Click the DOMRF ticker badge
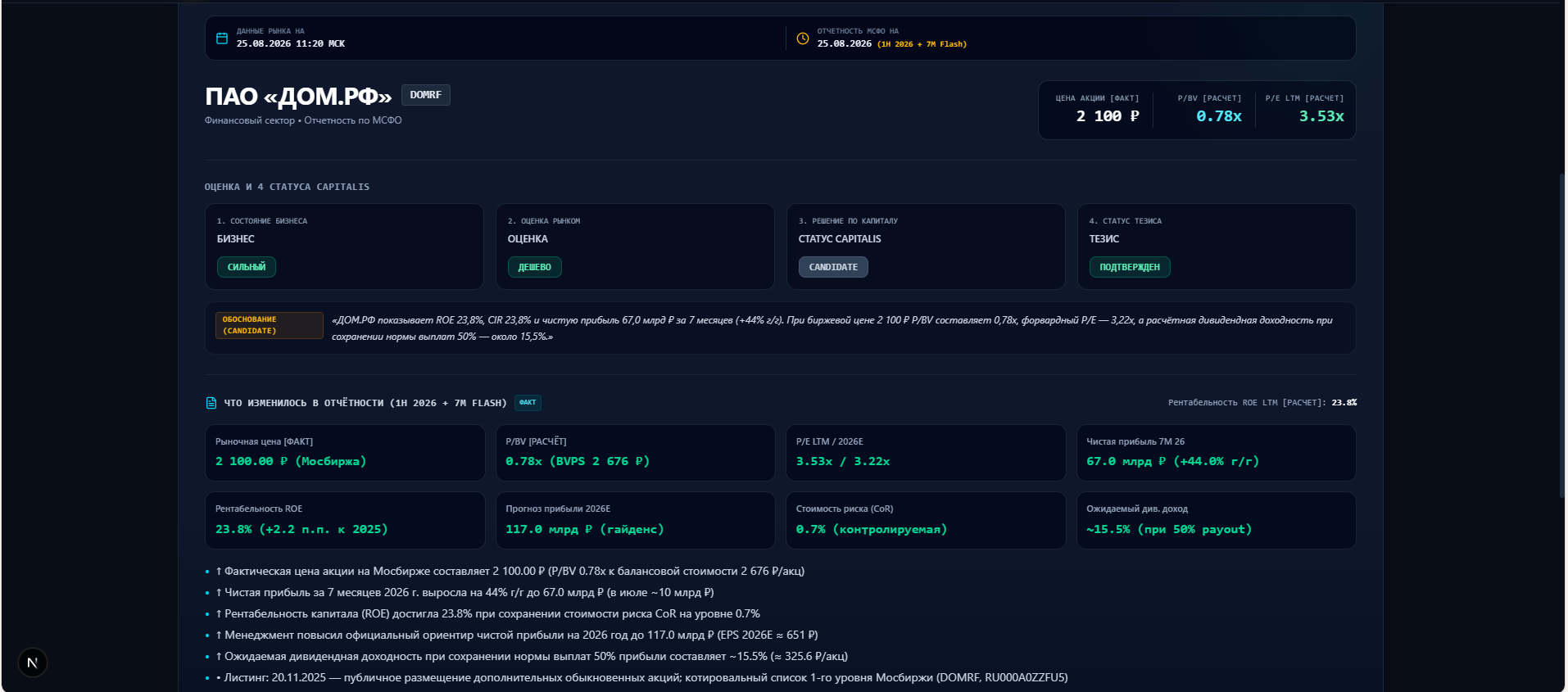The height and width of the screenshot is (692, 1568). (x=426, y=95)
